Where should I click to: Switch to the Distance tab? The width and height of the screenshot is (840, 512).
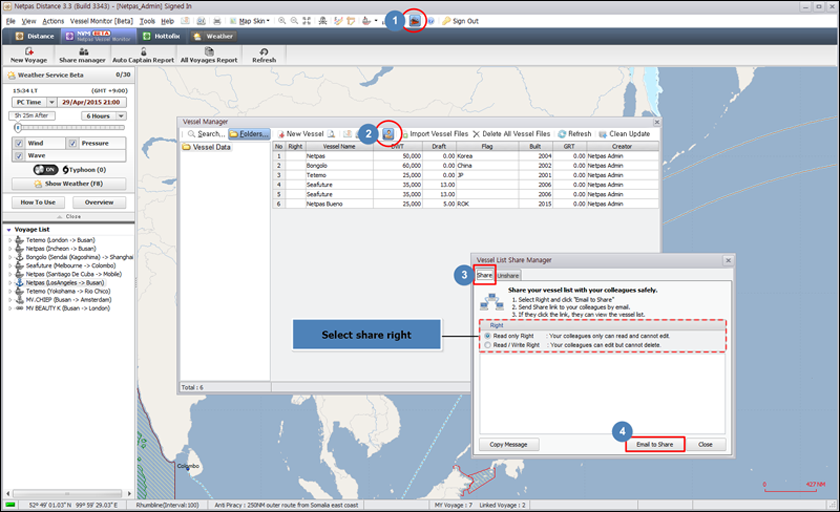[35, 36]
